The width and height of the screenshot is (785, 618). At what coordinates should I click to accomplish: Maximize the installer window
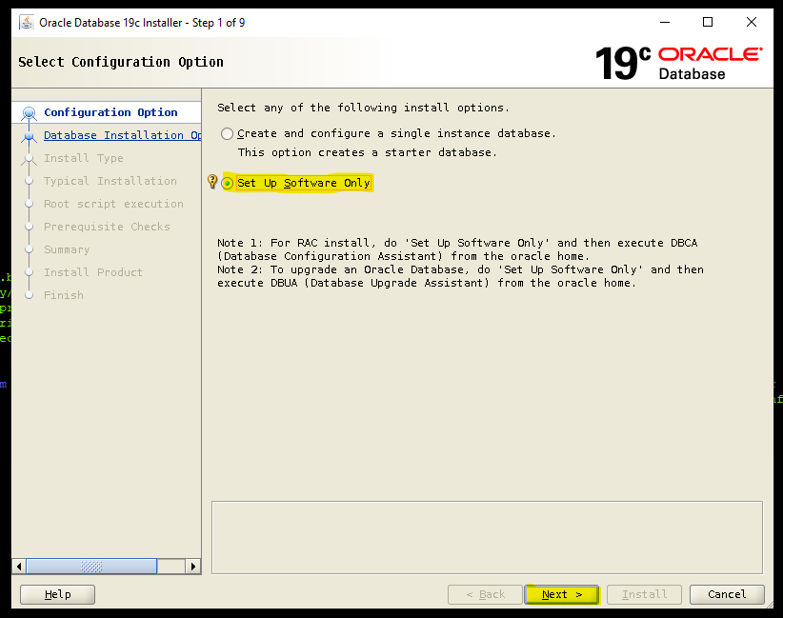707,22
